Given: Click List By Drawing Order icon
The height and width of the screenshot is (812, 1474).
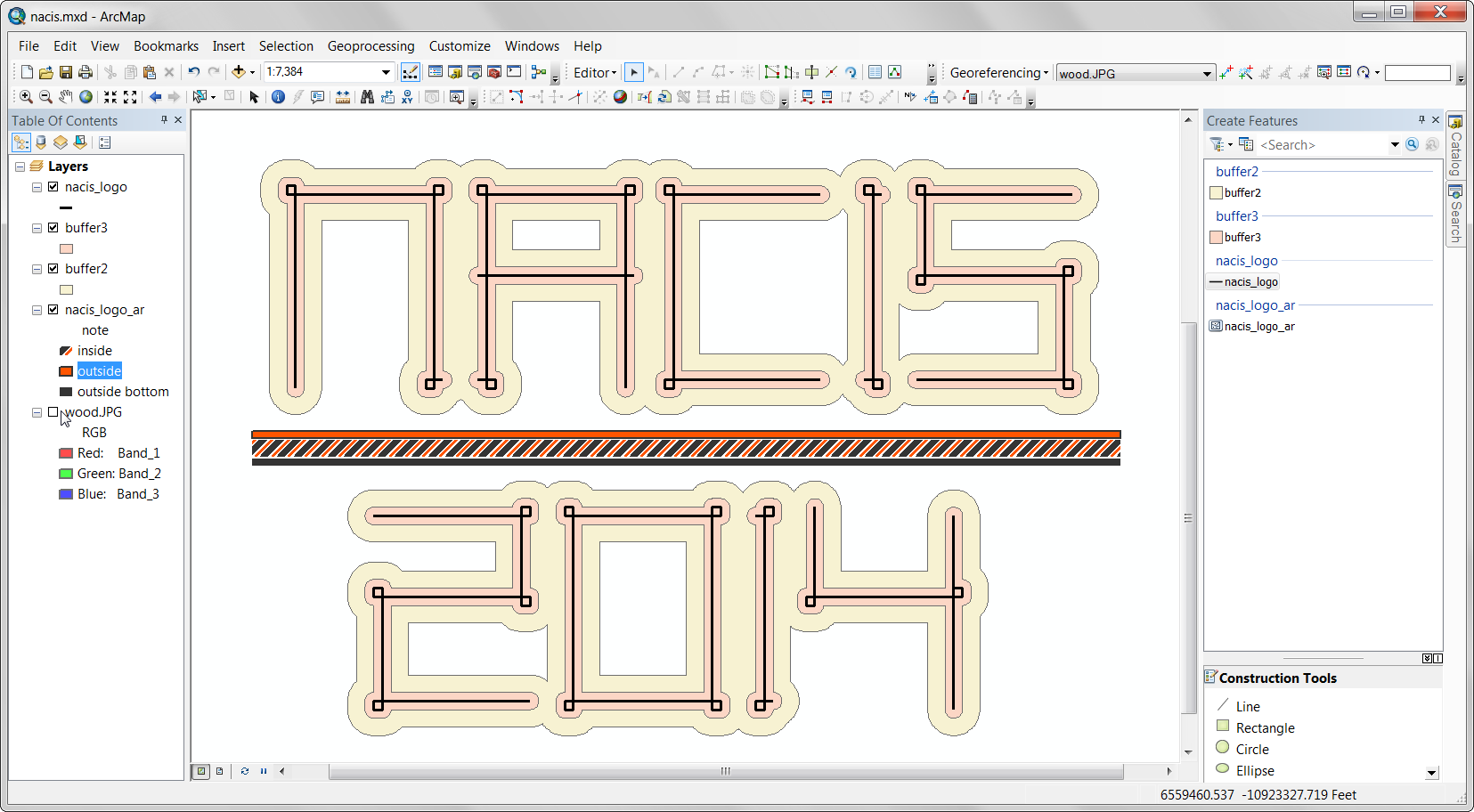Looking at the screenshot, I should click(21, 142).
